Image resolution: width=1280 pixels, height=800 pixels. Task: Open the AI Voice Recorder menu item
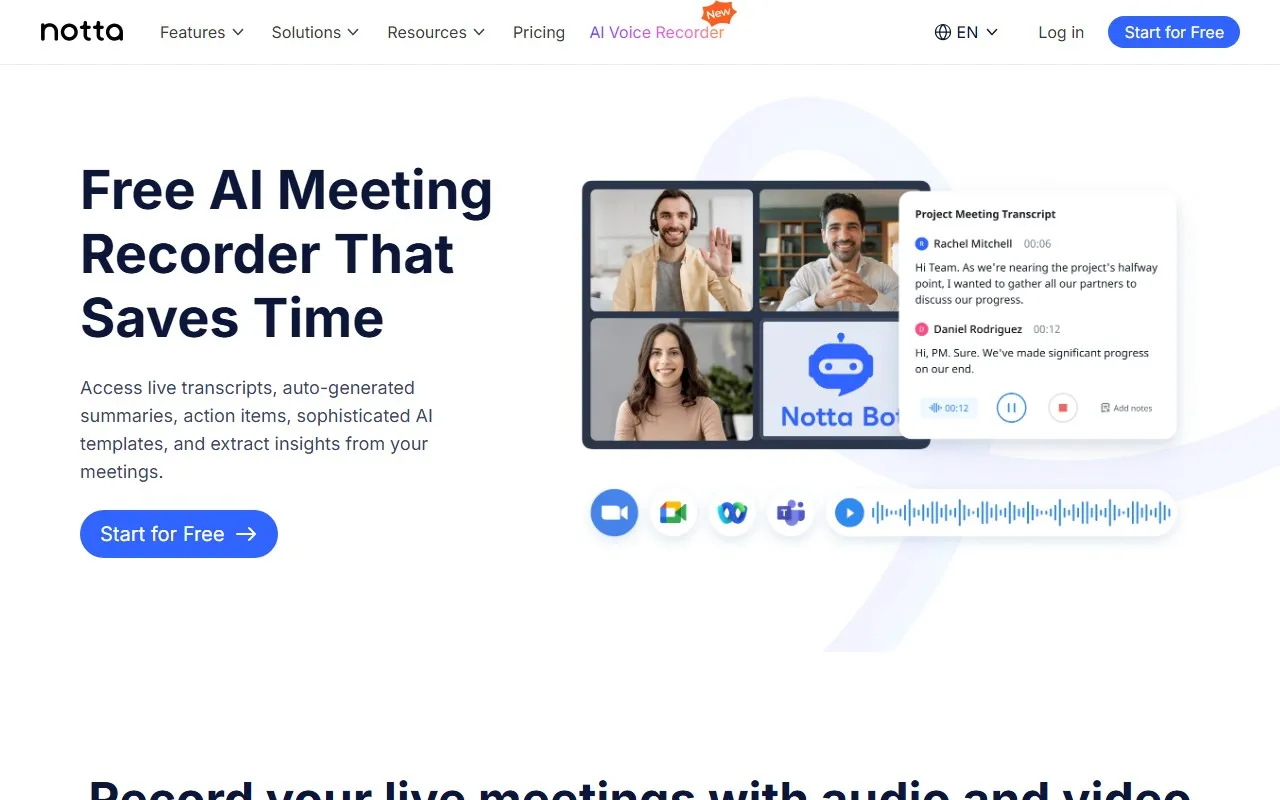tap(656, 32)
